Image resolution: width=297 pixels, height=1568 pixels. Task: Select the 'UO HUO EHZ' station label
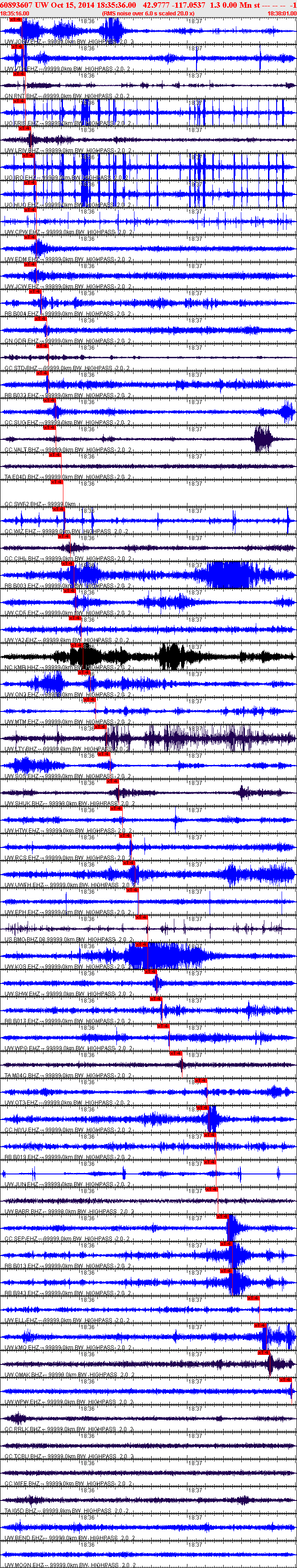point(21,205)
